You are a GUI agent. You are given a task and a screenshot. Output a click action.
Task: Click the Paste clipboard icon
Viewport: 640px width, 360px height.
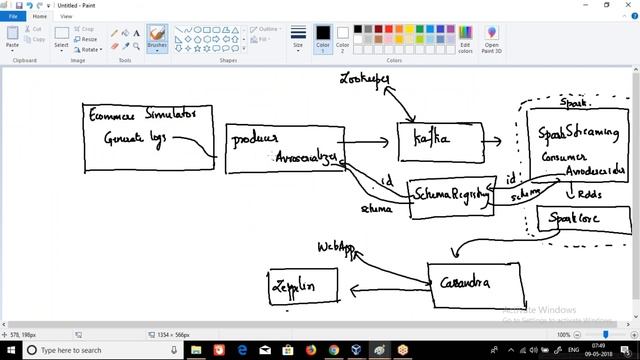point(12,33)
